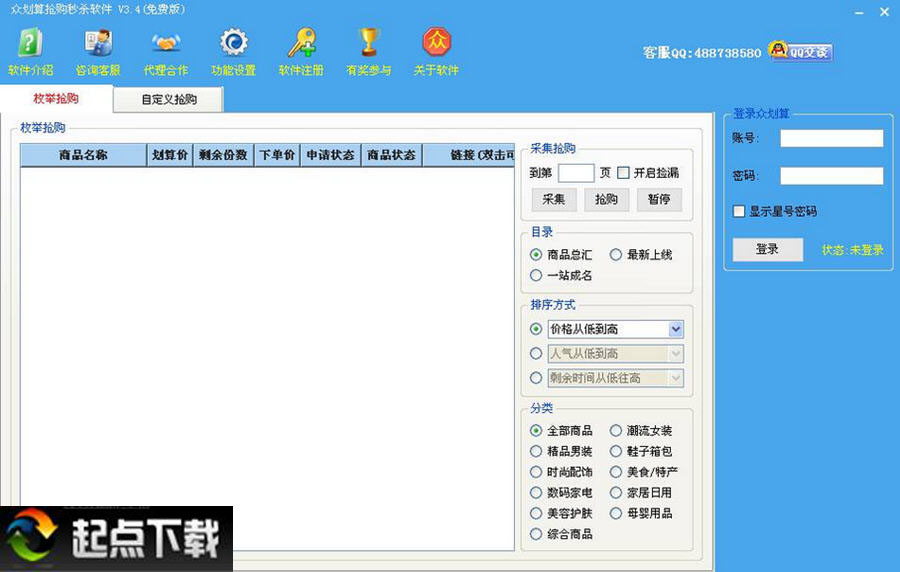This screenshot has height=572, width=900.
Task: Click the 链接 column header
Action: pos(468,155)
